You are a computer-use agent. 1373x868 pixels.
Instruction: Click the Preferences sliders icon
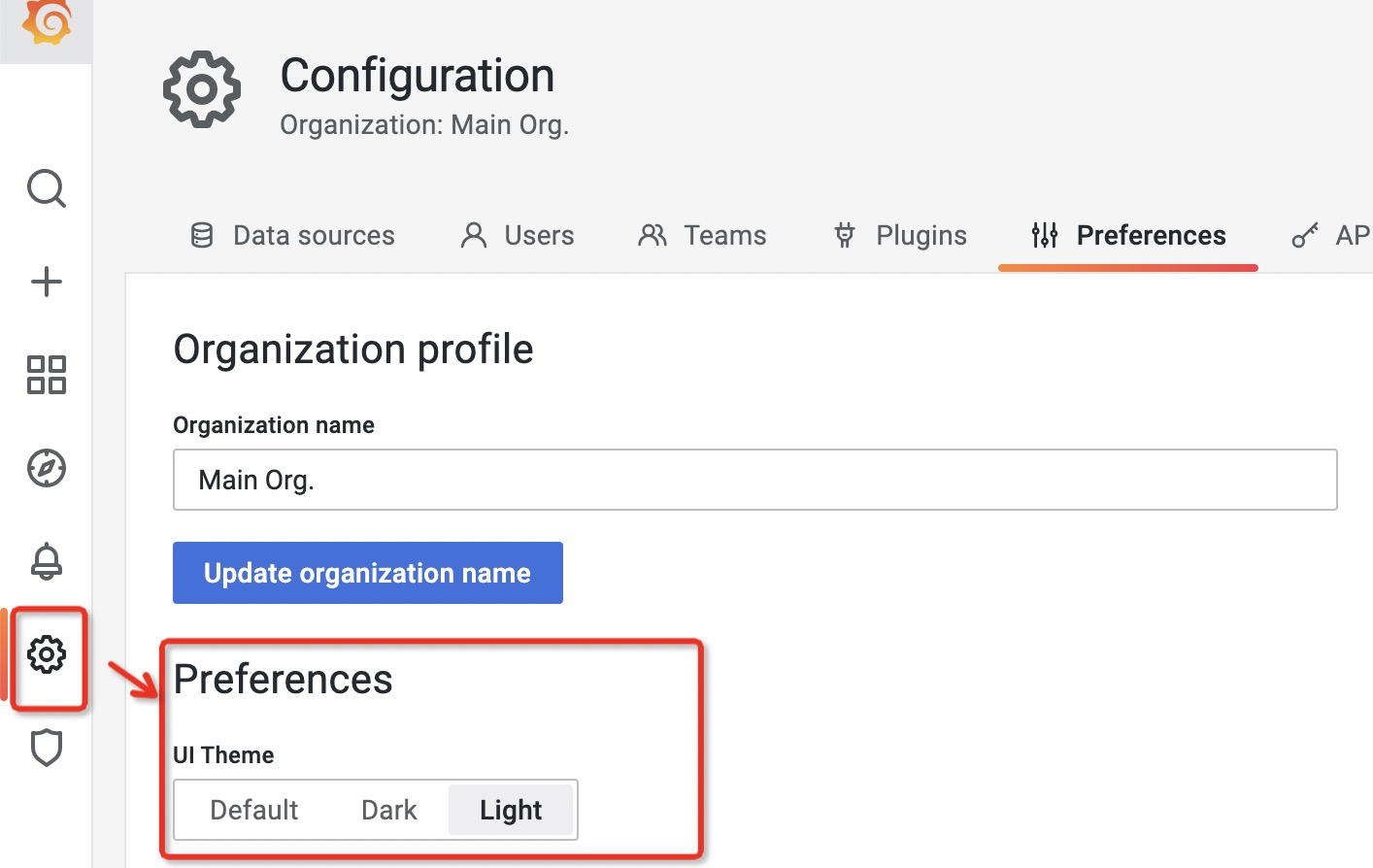coord(1045,235)
